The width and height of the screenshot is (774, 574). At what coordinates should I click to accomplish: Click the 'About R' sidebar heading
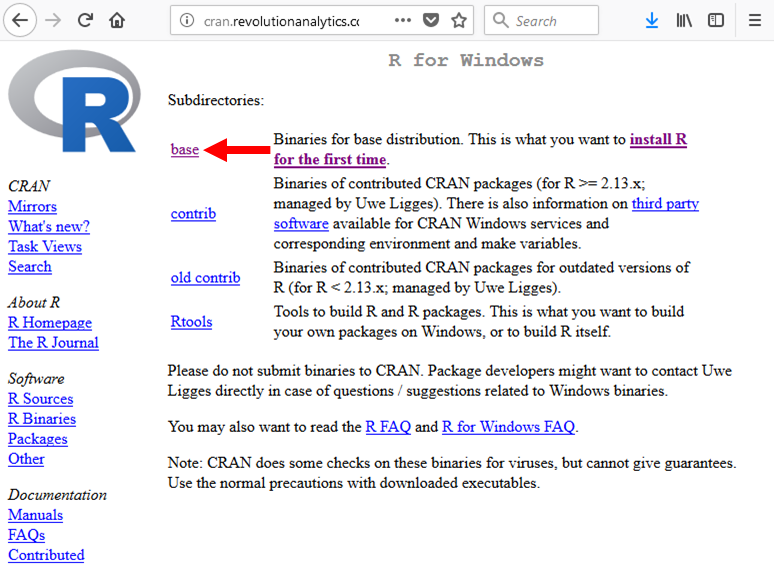tap(34, 302)
